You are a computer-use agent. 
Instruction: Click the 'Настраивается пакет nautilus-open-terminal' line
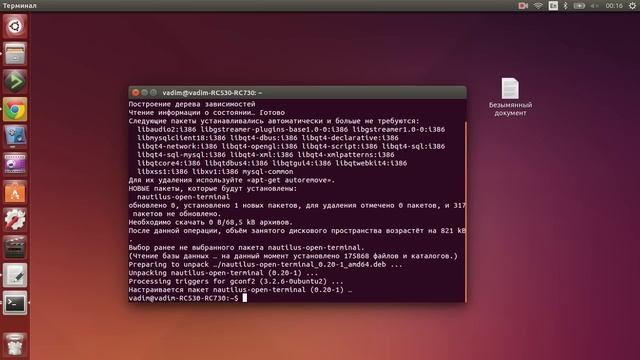[240, 290]
